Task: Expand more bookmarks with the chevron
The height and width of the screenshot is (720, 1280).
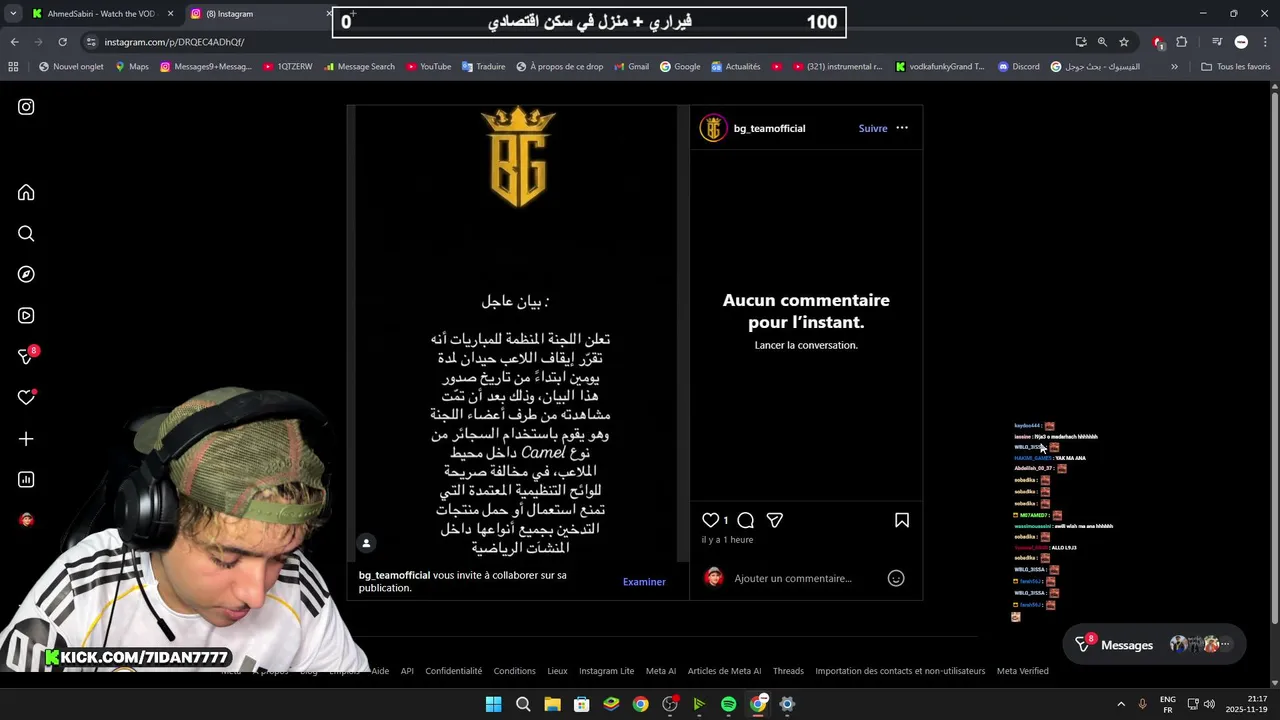Action: [x=1174, y=67]
